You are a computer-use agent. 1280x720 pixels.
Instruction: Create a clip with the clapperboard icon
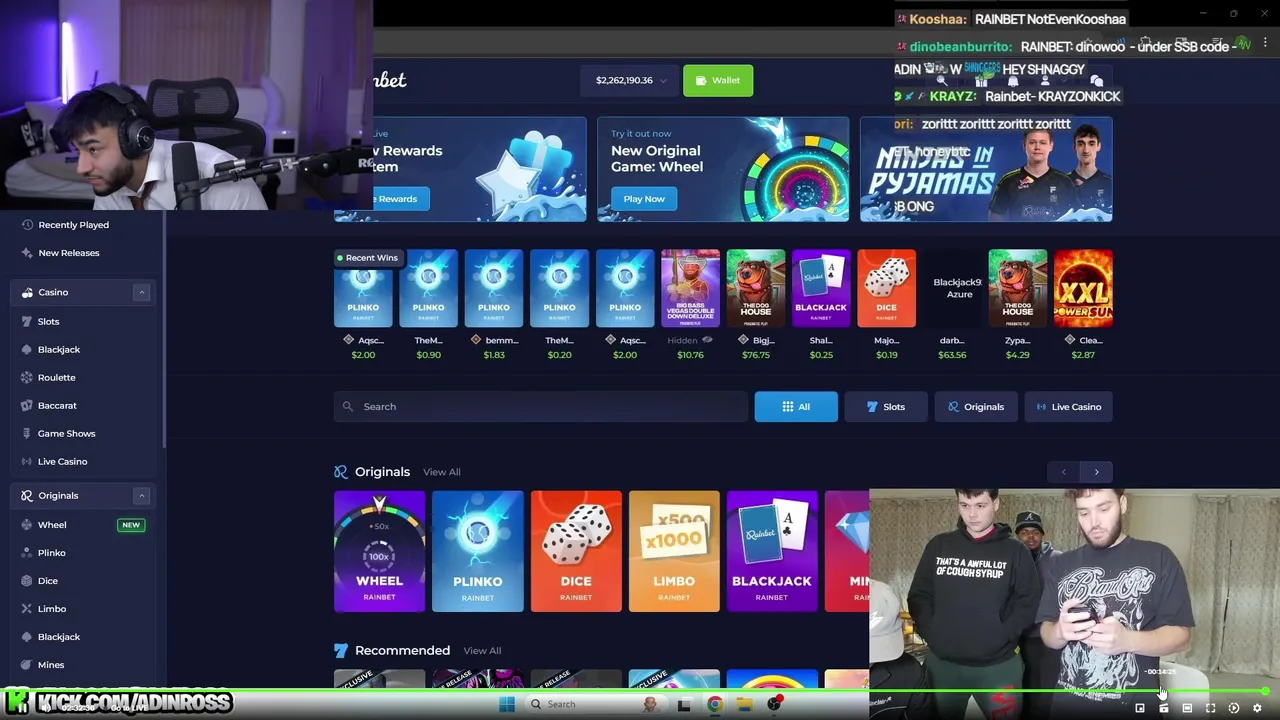(1163, 708)
